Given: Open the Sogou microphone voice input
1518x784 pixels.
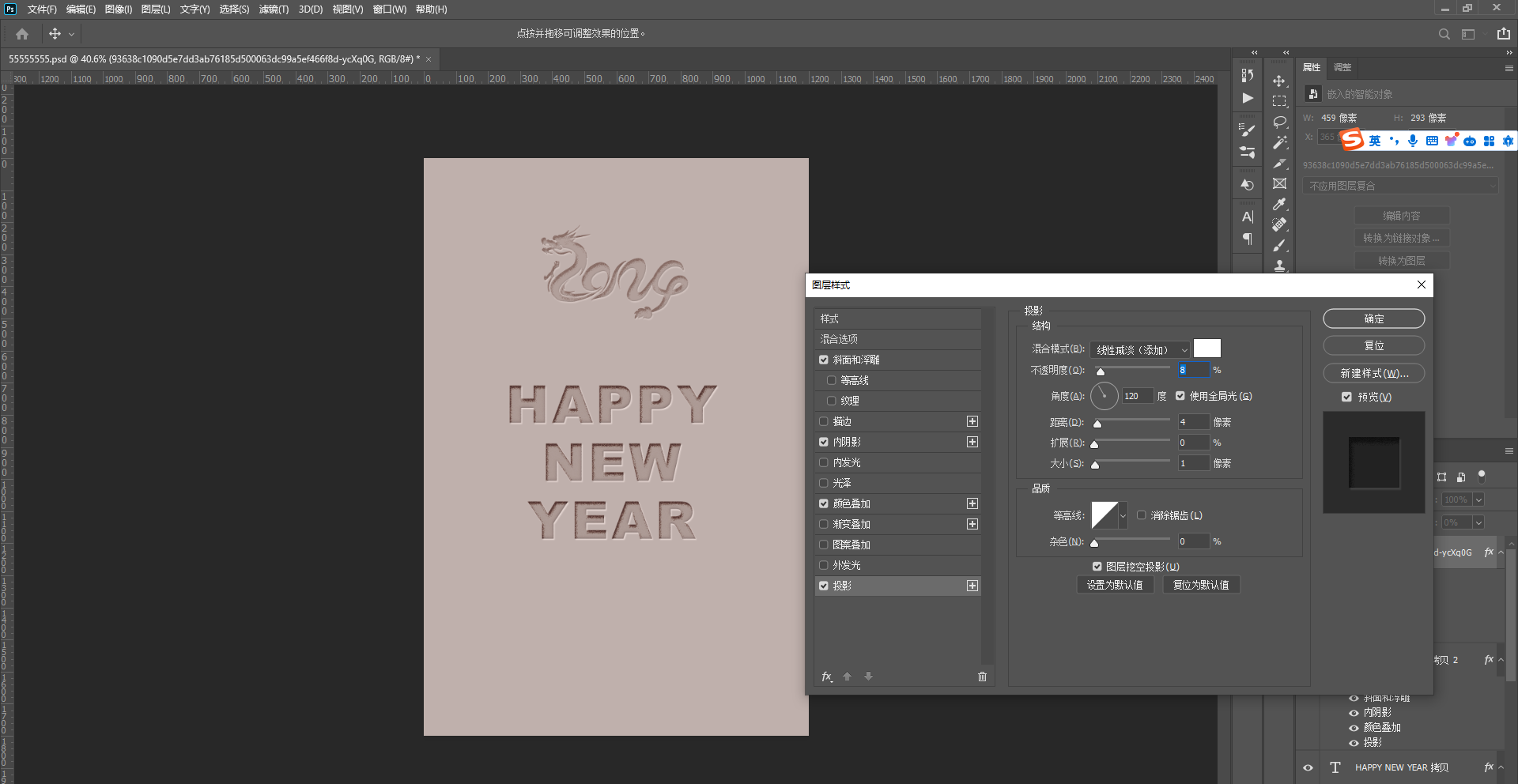Looking at the screenshot, I should click(1413, 141).
